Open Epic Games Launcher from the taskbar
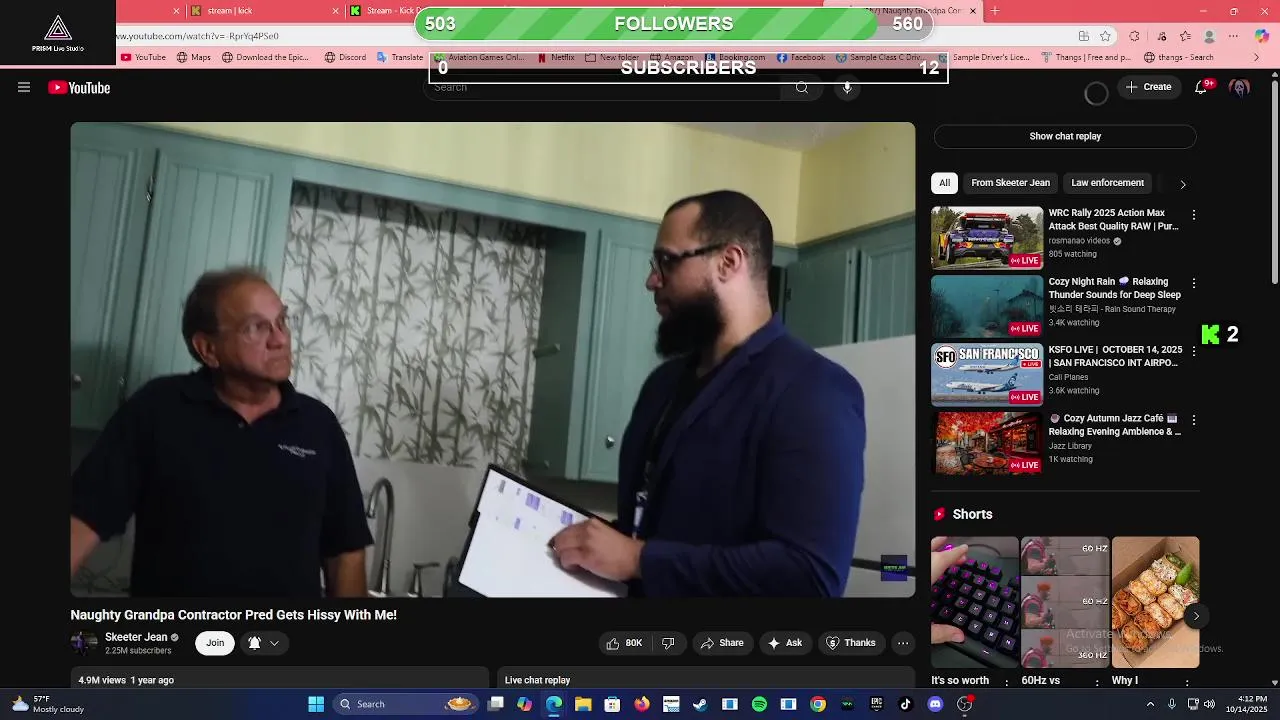Viewport: 1280px width, 720px height. point(877,704)
